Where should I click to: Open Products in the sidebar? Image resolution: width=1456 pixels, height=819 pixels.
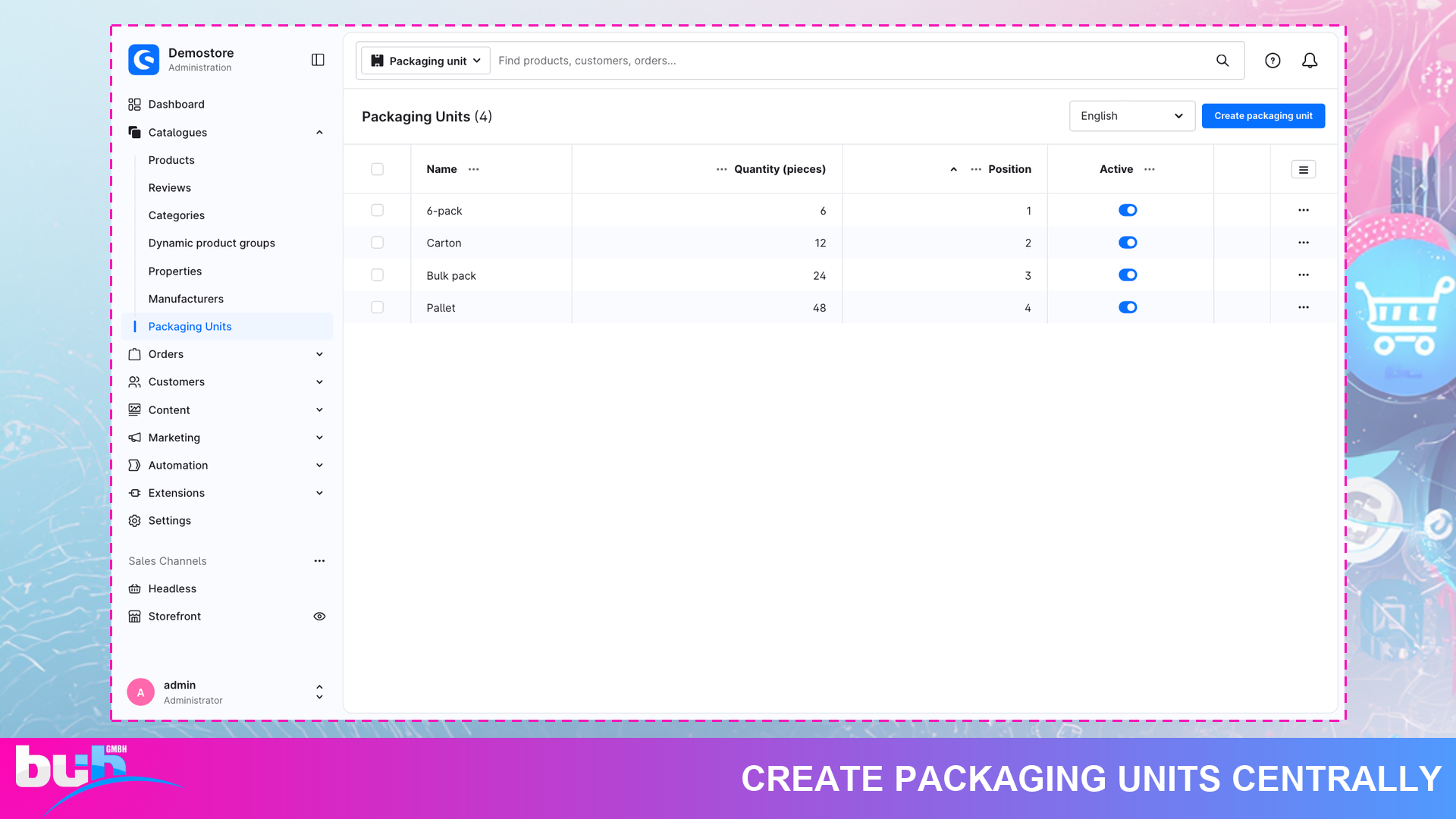(171, 160)
